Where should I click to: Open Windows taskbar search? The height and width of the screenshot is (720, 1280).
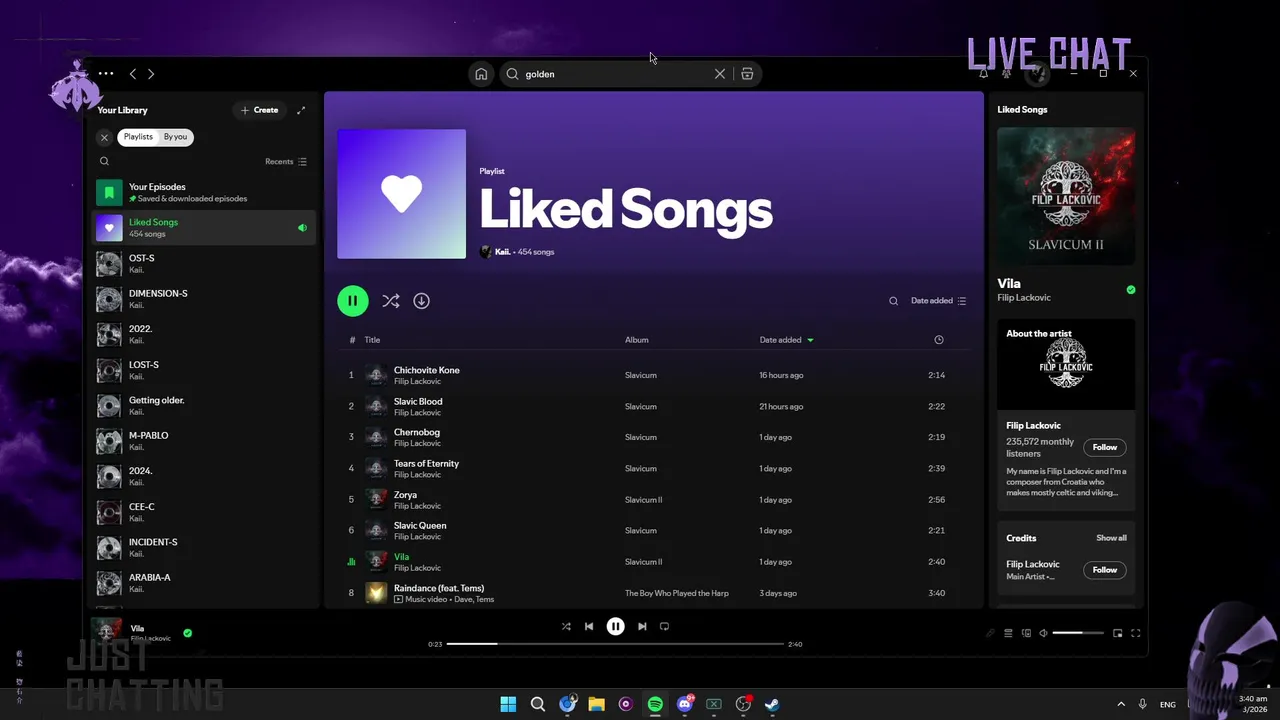pyautogui.click(x=537, y=704)
